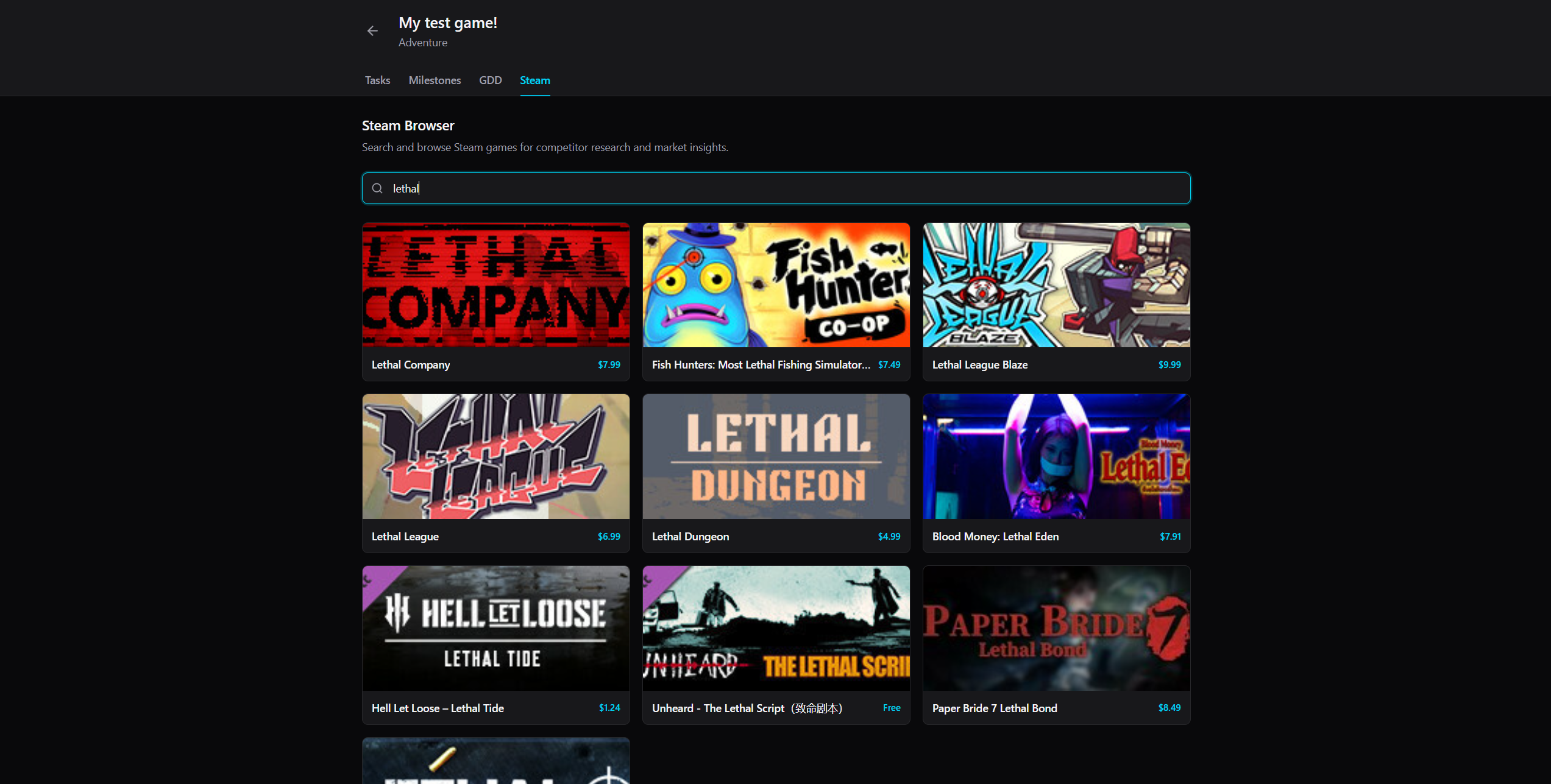
Task: Open the Tasks tab
Action: click(x=377, y=80)
